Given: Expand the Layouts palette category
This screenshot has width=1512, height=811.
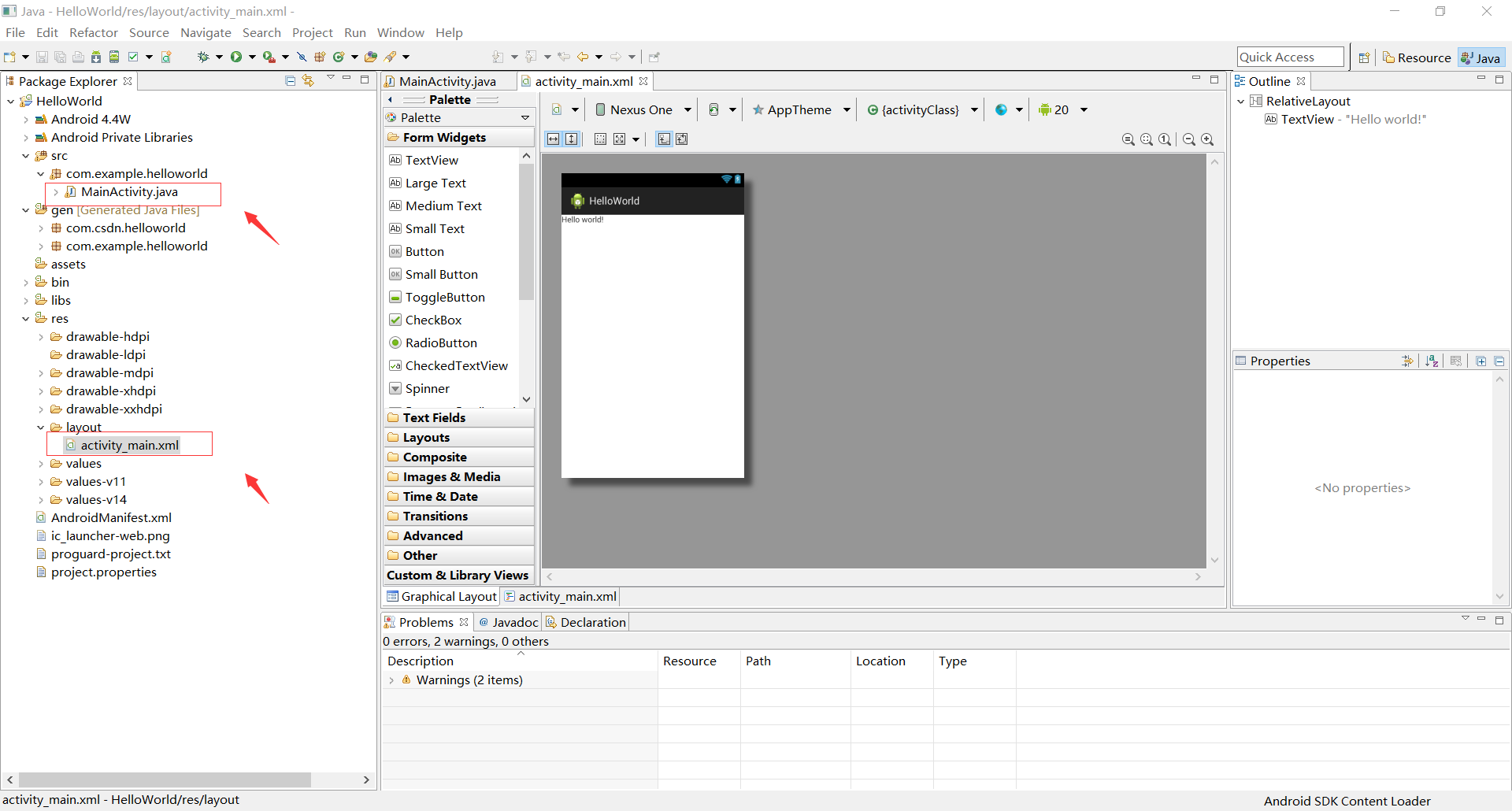Looking at the screenshot, I should pos(459,437).
